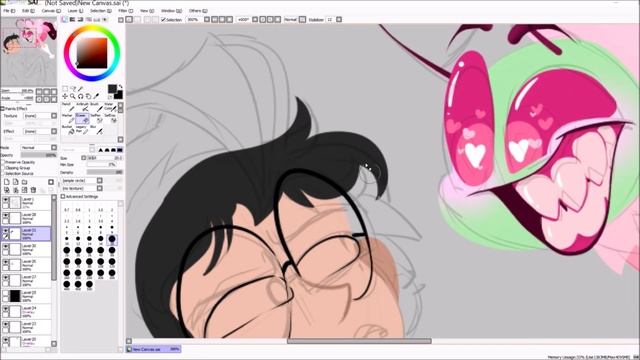Toggle the Selection edge checkbox
The height and width of the screenshot is (360, 640).
tap(164, 20)
